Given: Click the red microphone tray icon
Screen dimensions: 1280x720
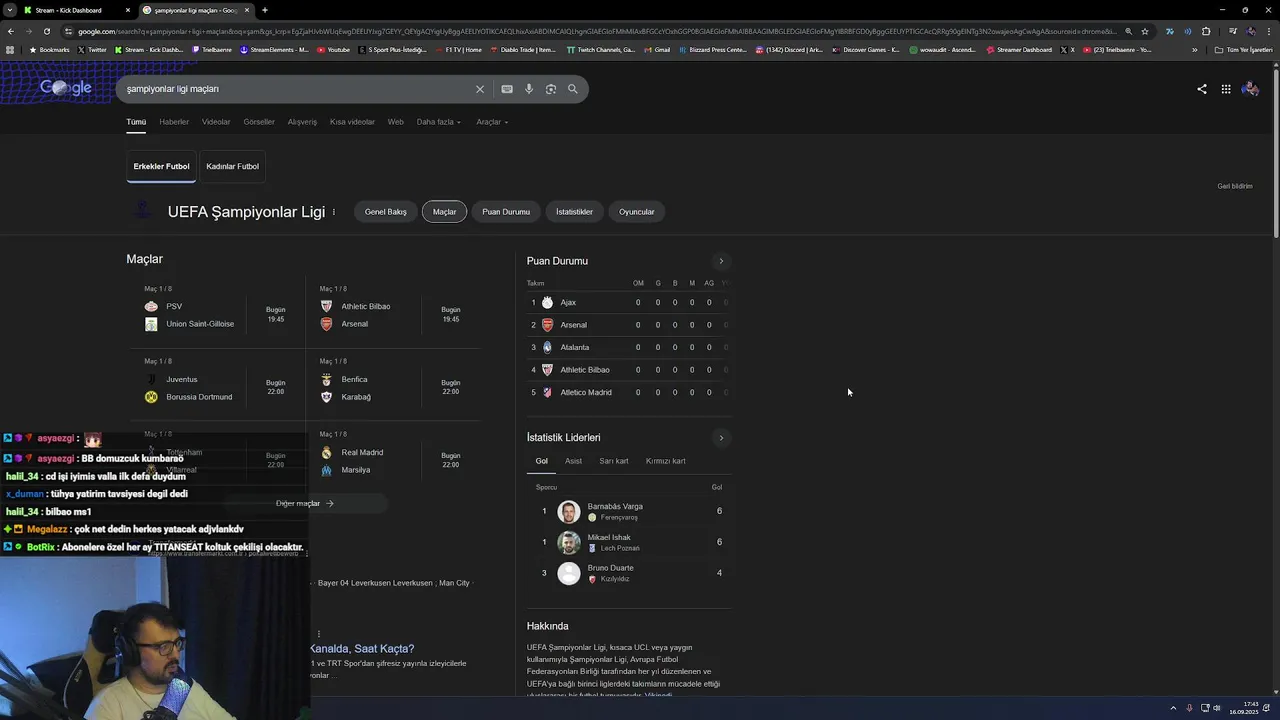Looking at the screenshot, I should click(1189, 708).
